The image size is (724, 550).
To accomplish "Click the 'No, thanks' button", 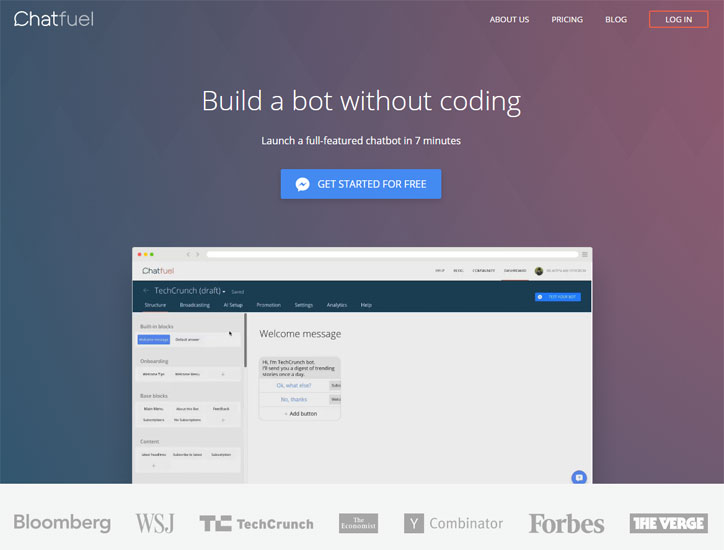I will click(294, 399).
